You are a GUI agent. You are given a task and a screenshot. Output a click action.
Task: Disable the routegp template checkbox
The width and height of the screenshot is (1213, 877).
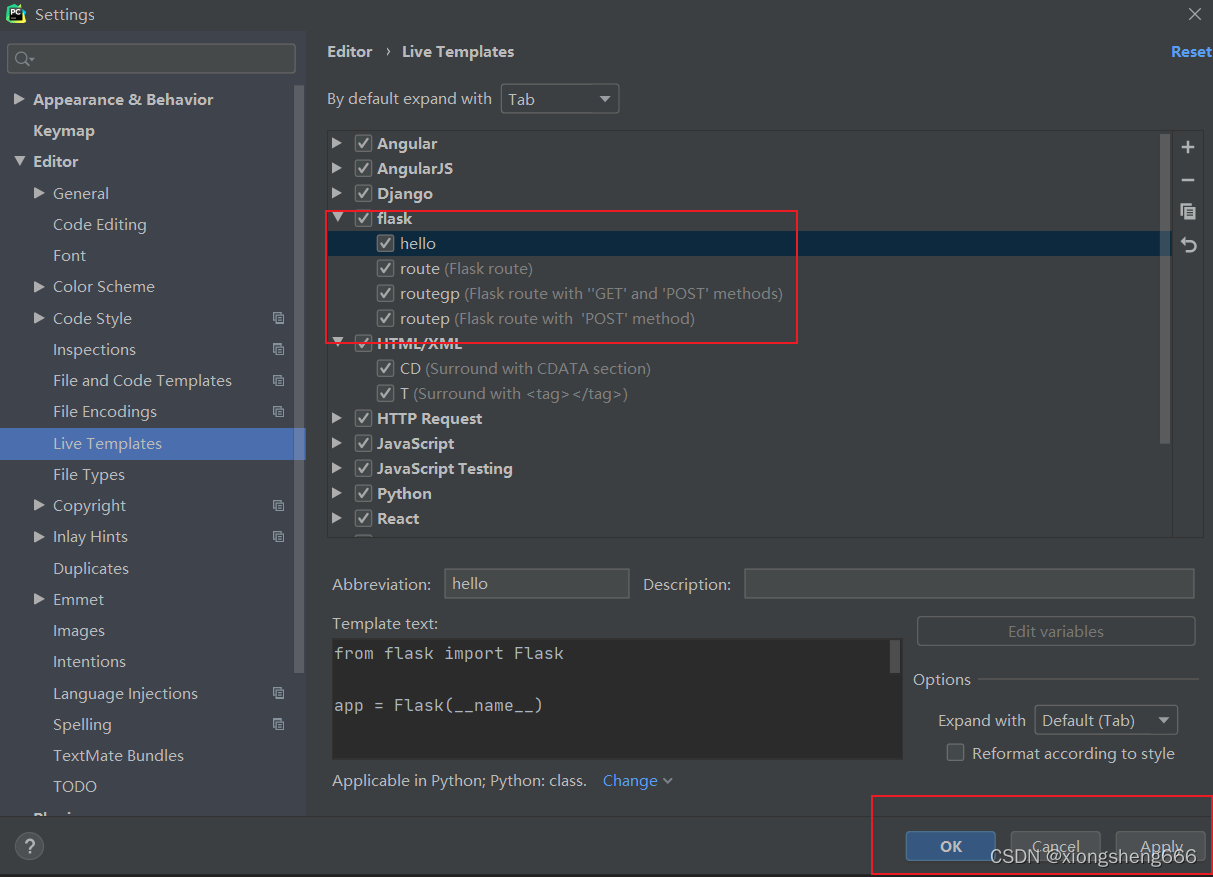385,293
